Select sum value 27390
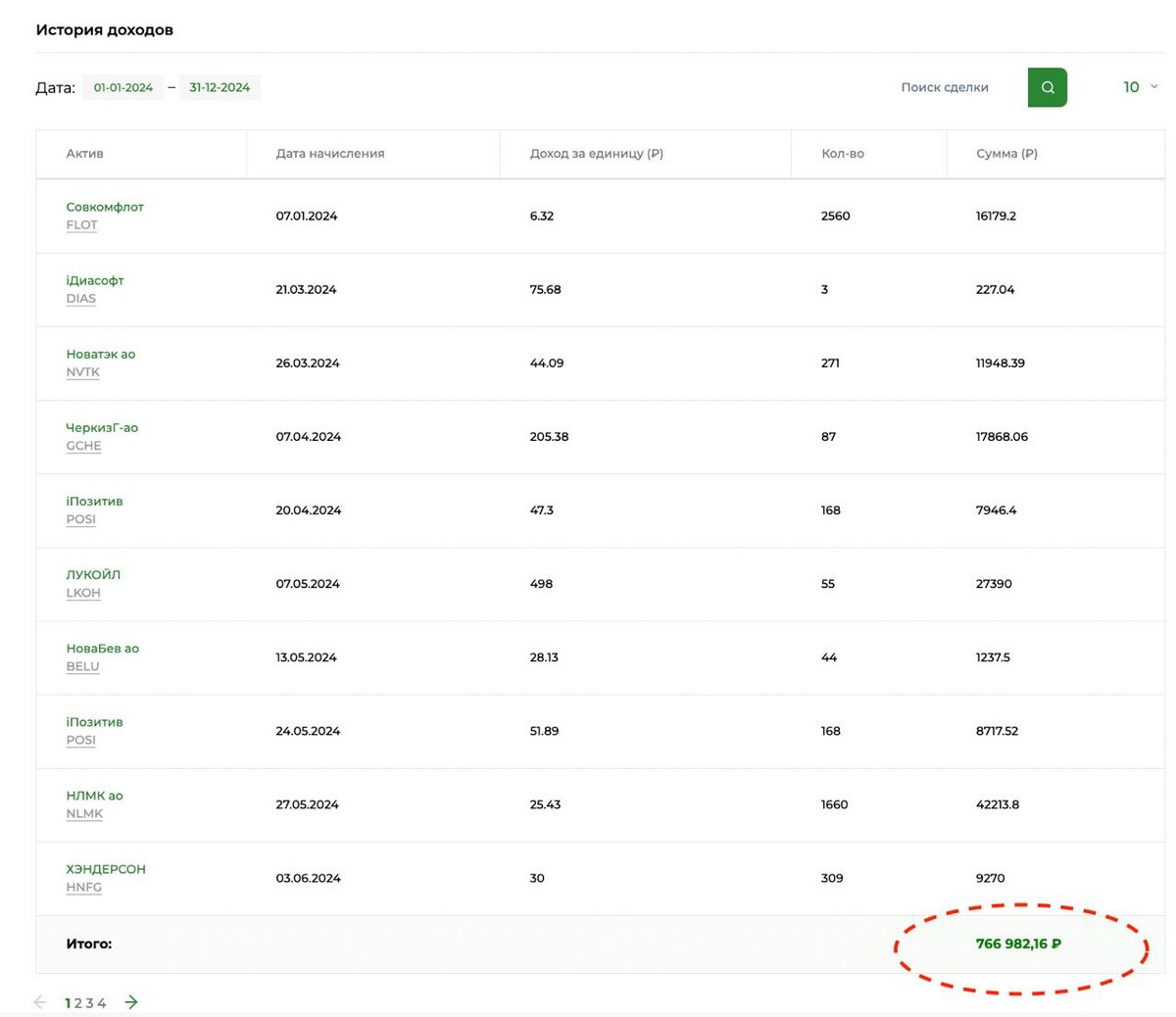Screen dimensions: 1176x1017 [994, 584]
